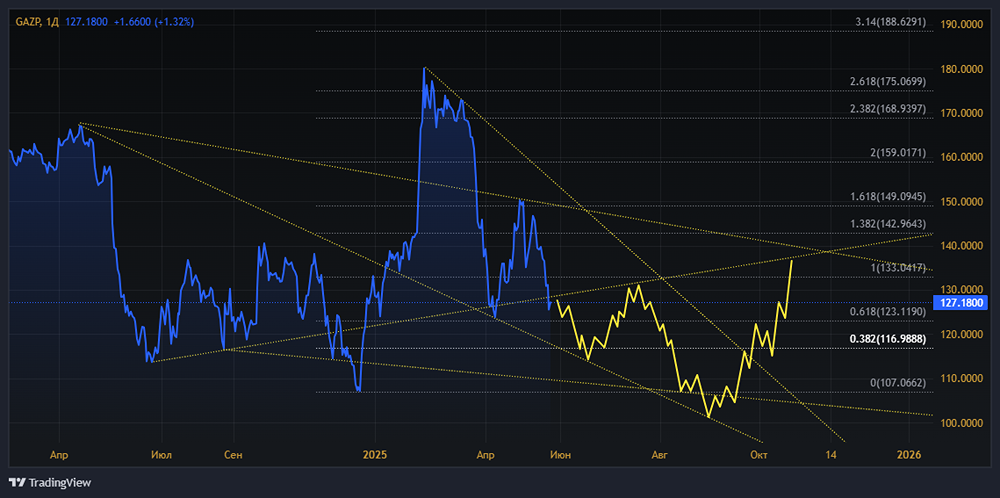
Task: Select the Fibonacci level 0(107.0662)
Action: coord(897,383)
